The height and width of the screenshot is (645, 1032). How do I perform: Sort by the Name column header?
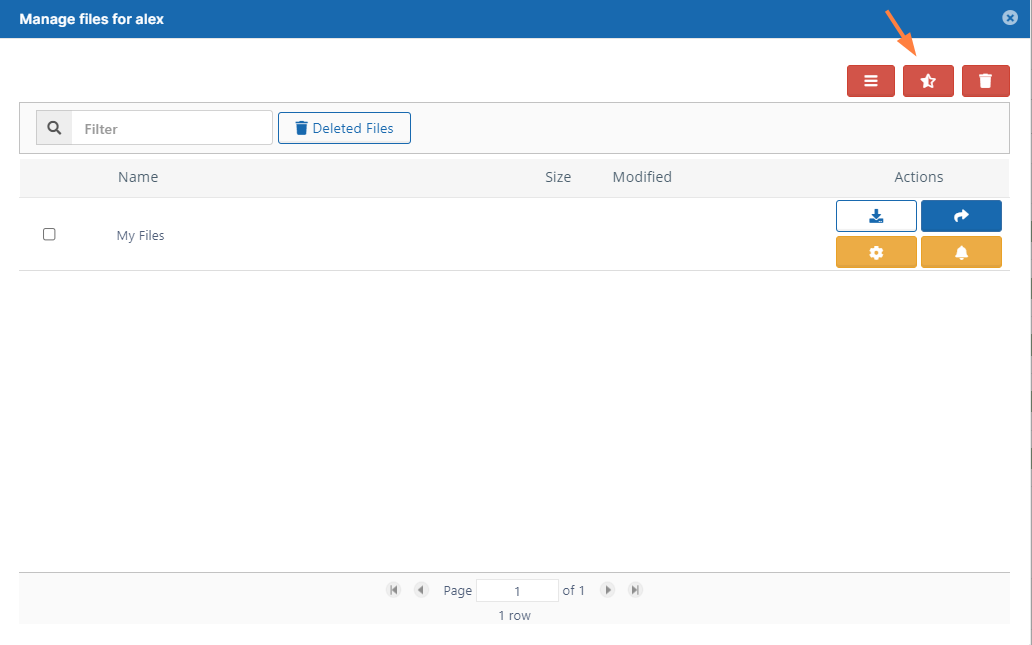(x=138, y=177)
